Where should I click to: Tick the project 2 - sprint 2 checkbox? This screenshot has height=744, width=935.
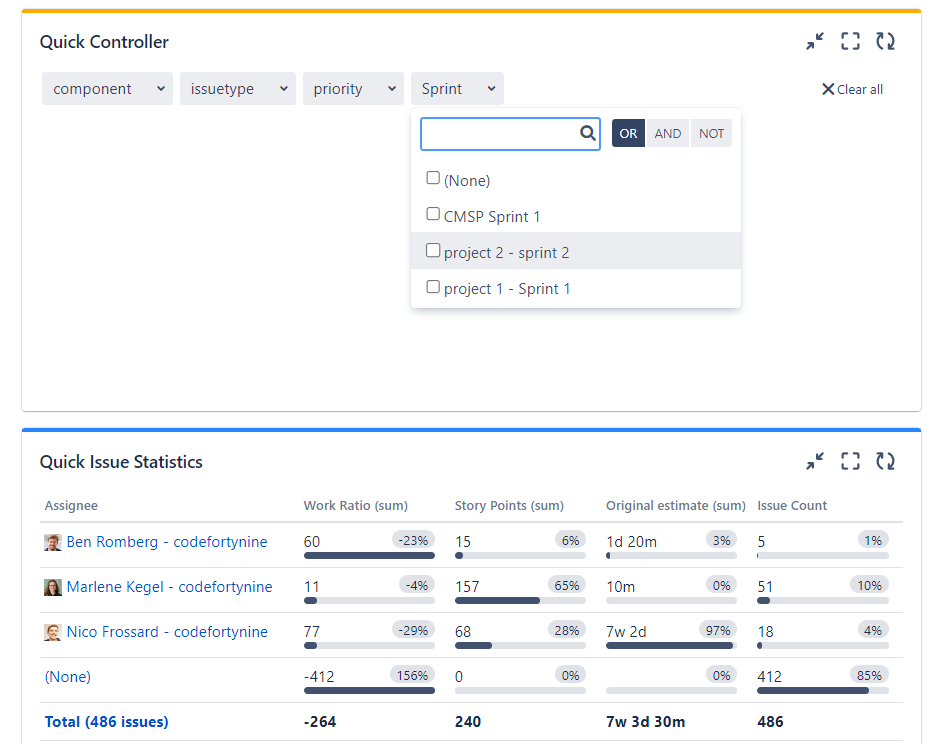(433, 249)
